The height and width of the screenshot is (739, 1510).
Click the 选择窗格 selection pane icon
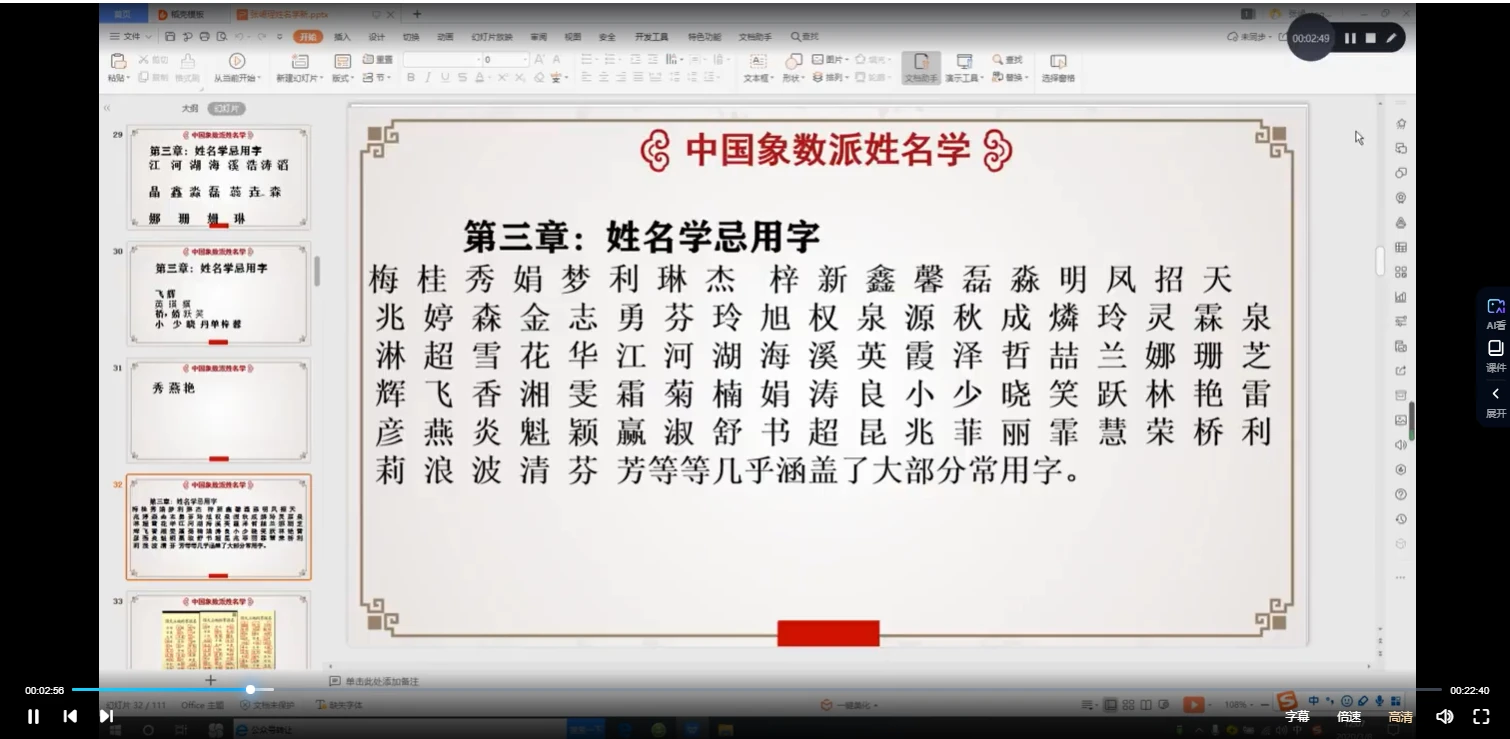(1058, 62)
